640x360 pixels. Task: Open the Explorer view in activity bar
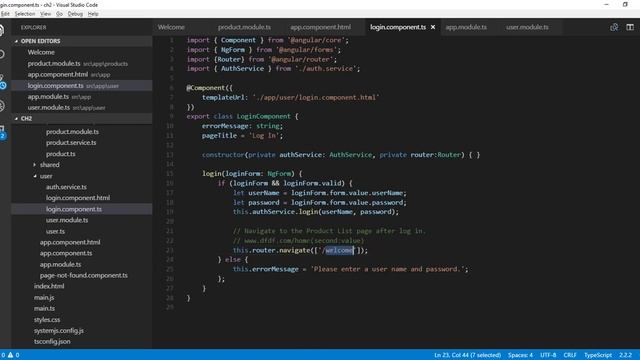tap(2, 30)
